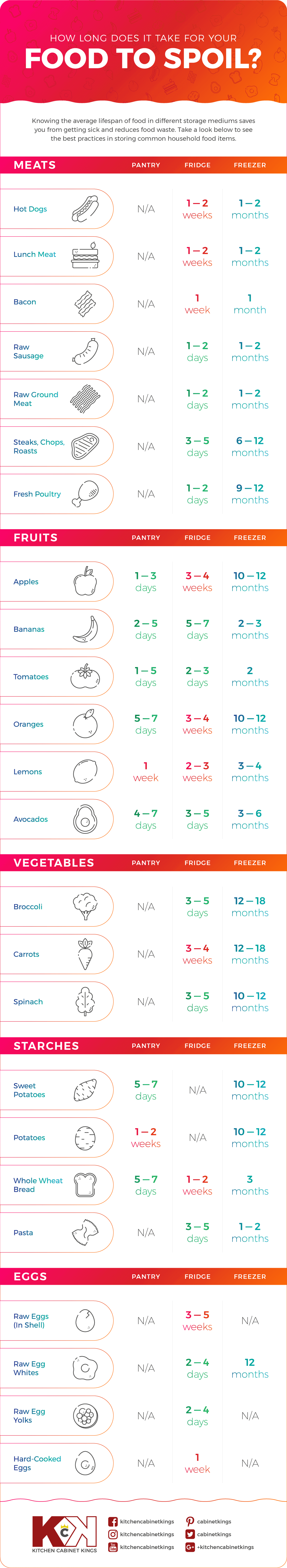Click the raw egg yolks icon
The height and width of the screenshot is (1568, 287).
click(x=85, y=1415)
